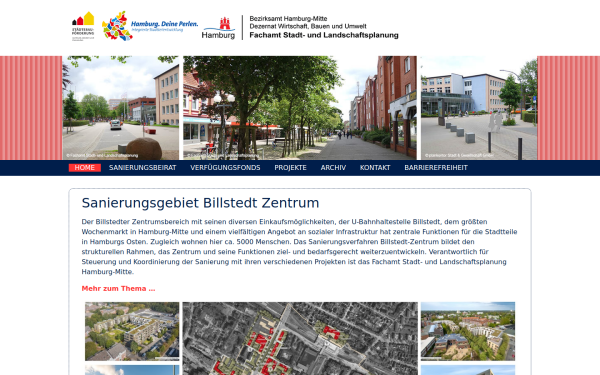
Task: Click the 'Fachamt Stadt- und Landschaftsplanung' header text
Action: tap(324, 35)
